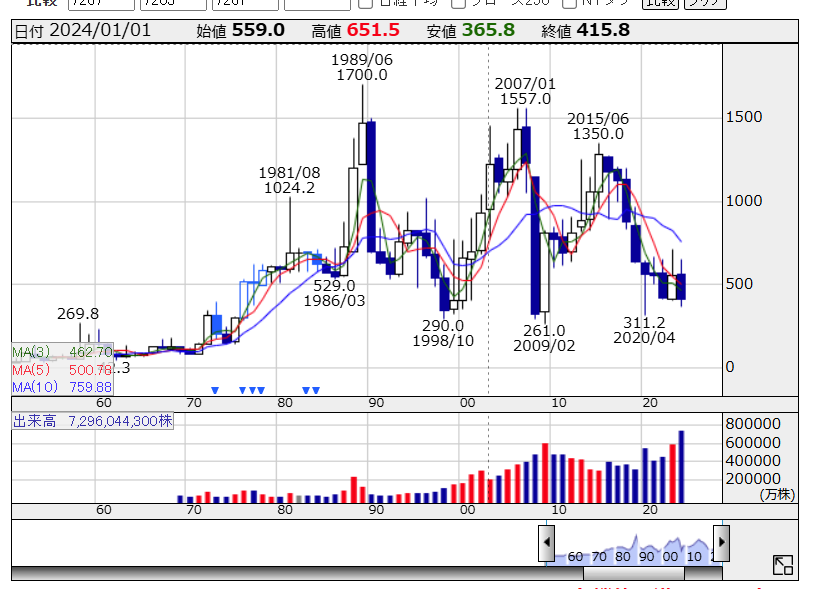This screenshot has height=589, width=821.
Task: Click the MA(10) 759.88 legend entry
Action: pyautogui.click(x=62, y=387)
